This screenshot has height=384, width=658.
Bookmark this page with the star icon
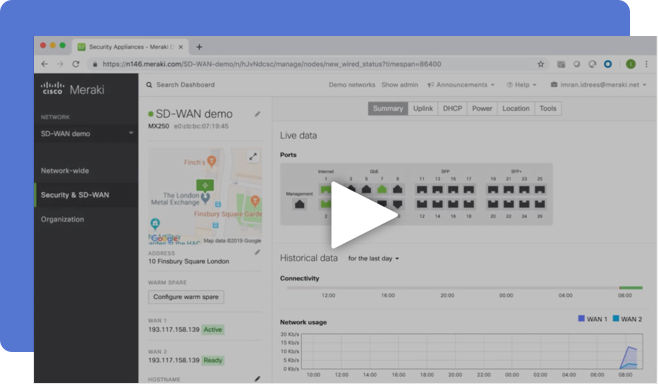540,64
